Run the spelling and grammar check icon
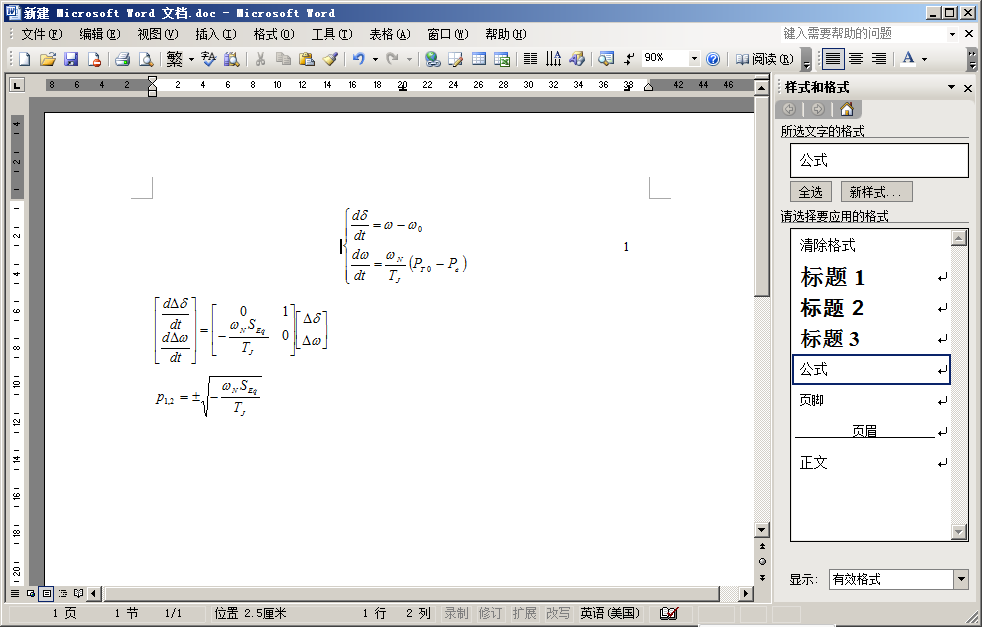The height and width of the screenshot is (627, 982). coord(209,59)
